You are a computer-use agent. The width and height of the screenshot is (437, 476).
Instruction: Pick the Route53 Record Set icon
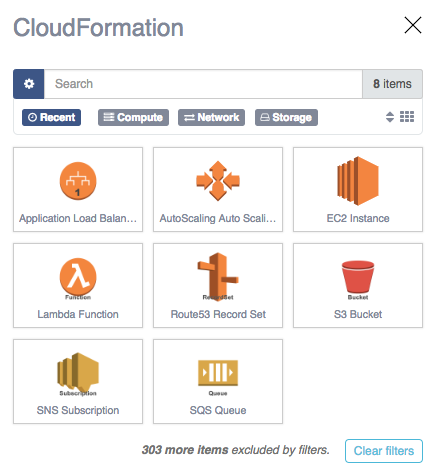tap(218, 277)
